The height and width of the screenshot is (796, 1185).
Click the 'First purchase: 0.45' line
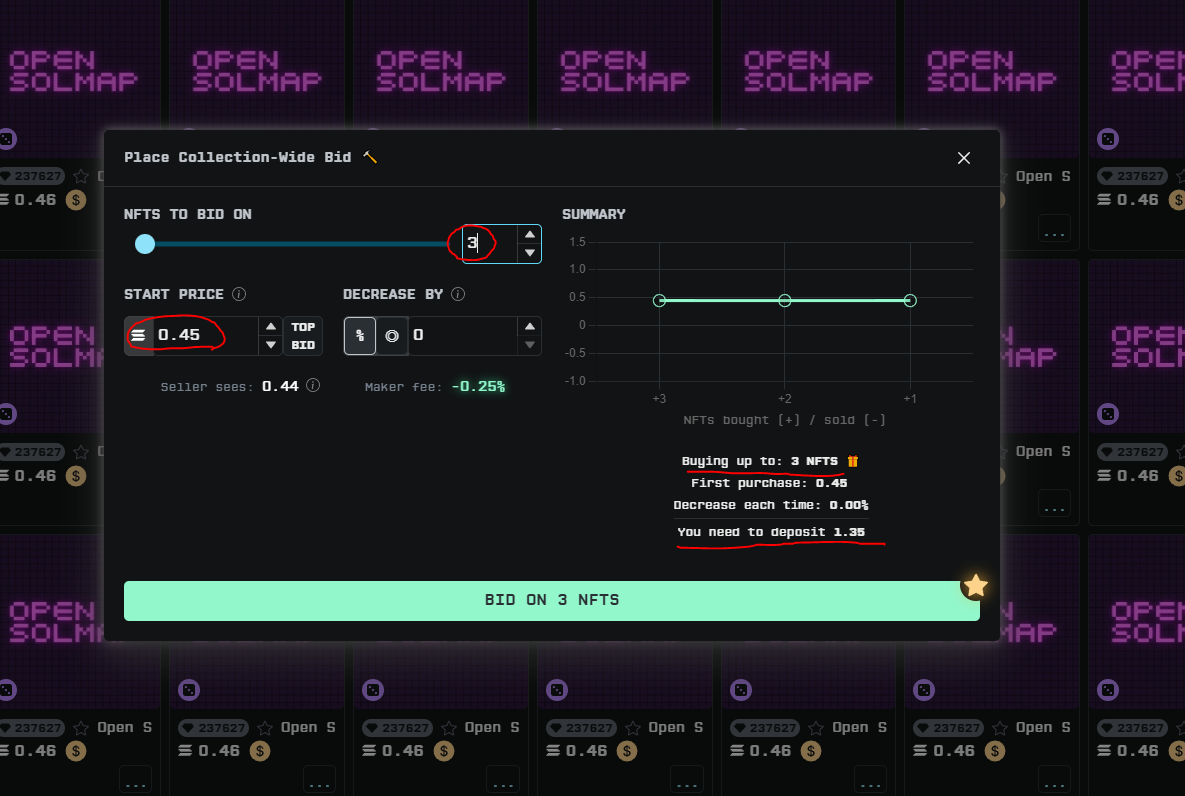[x=769, y=483]
